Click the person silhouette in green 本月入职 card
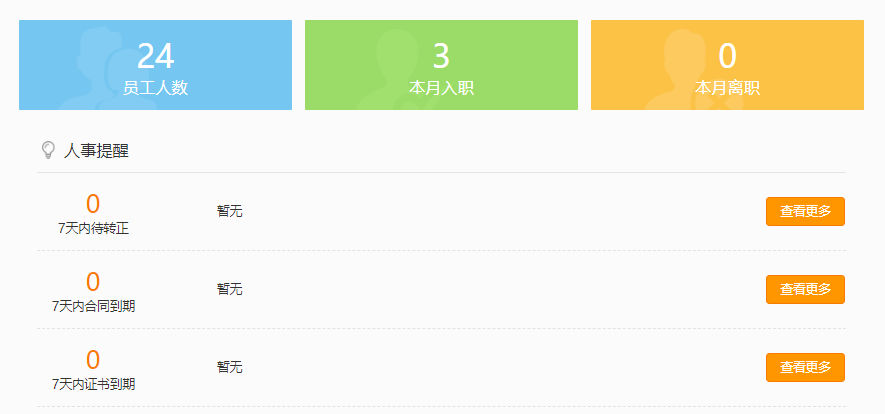The width and height of the screenshot is (885, 414). coord(395,69)
